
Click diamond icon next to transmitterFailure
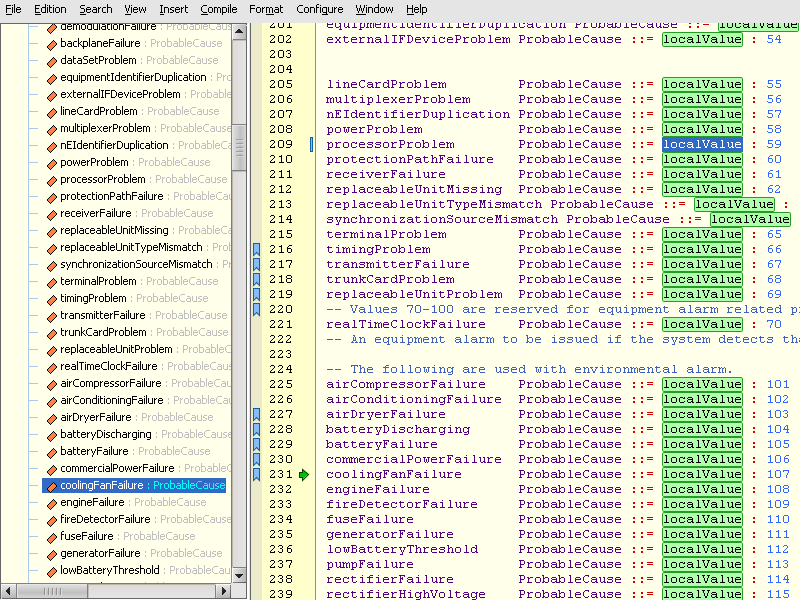point(52,317)
